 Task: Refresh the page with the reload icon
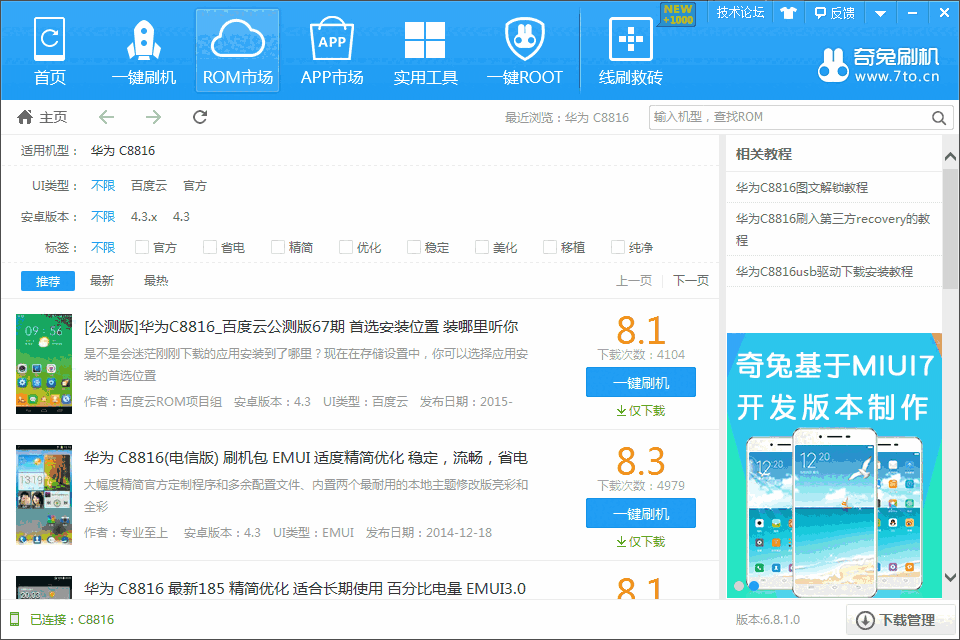[x=199, y=117]
